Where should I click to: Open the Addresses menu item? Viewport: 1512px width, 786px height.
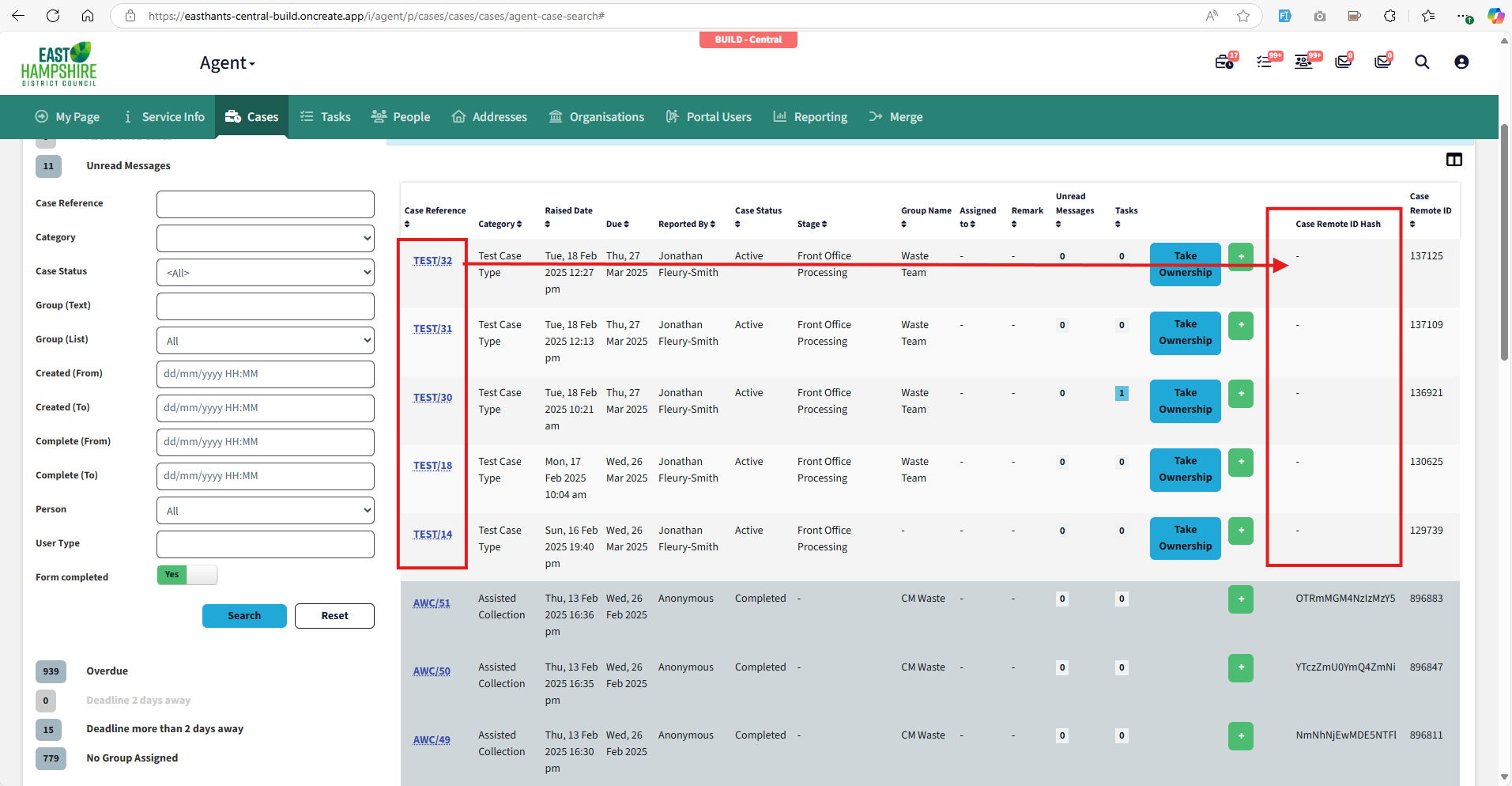click(x=489, y=117)
